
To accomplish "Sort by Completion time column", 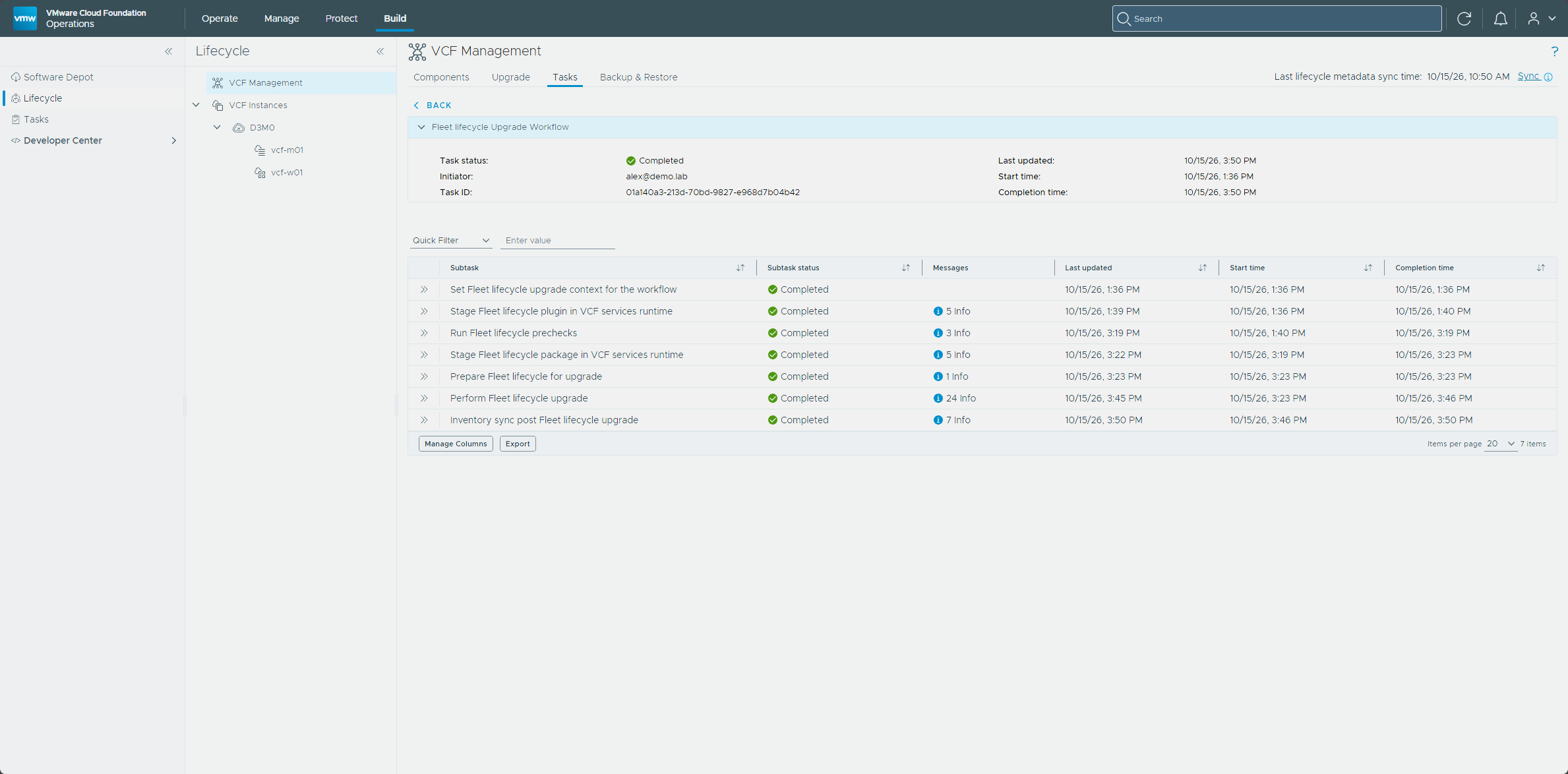I will [x=1541, y=268].
